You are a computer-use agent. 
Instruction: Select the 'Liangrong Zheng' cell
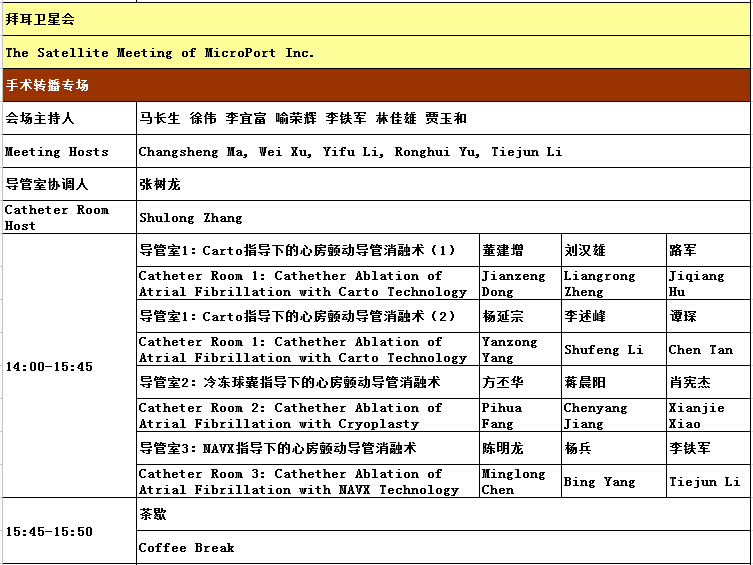pyautogui.click(x=614, y=283)
